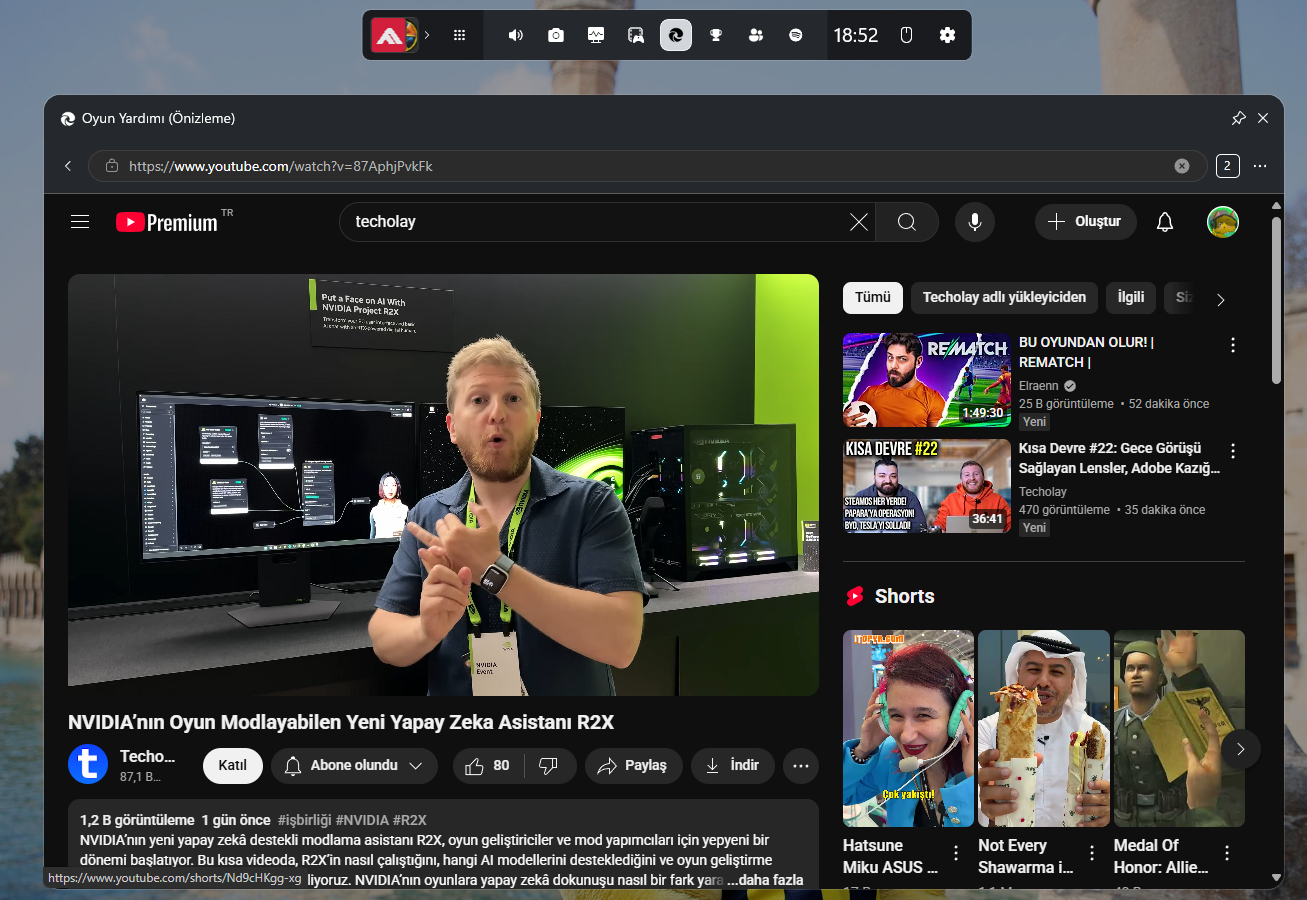Open the #R2X hashtag link
This screenshot has width=1307, height=900.
coord(410,820)
